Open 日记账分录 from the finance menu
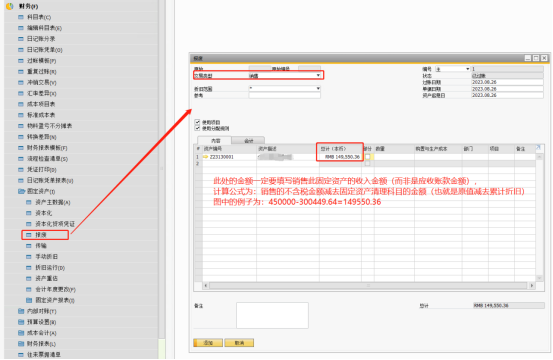This screenshot has height=360, width=553. pyautogui.click(x=41, y=39)
